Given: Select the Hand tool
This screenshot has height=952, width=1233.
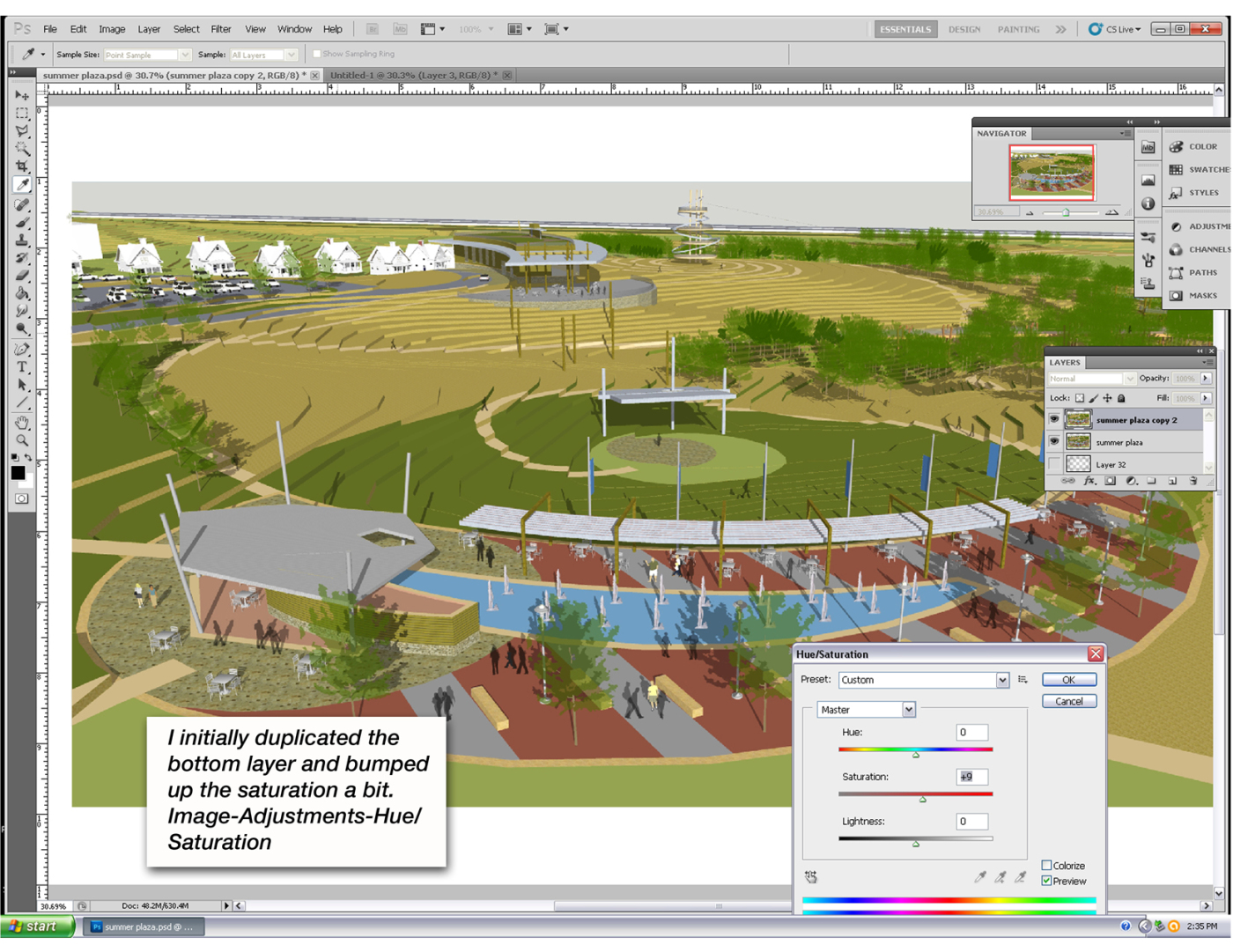Looking at the screenshot, I should click(22, 423).
